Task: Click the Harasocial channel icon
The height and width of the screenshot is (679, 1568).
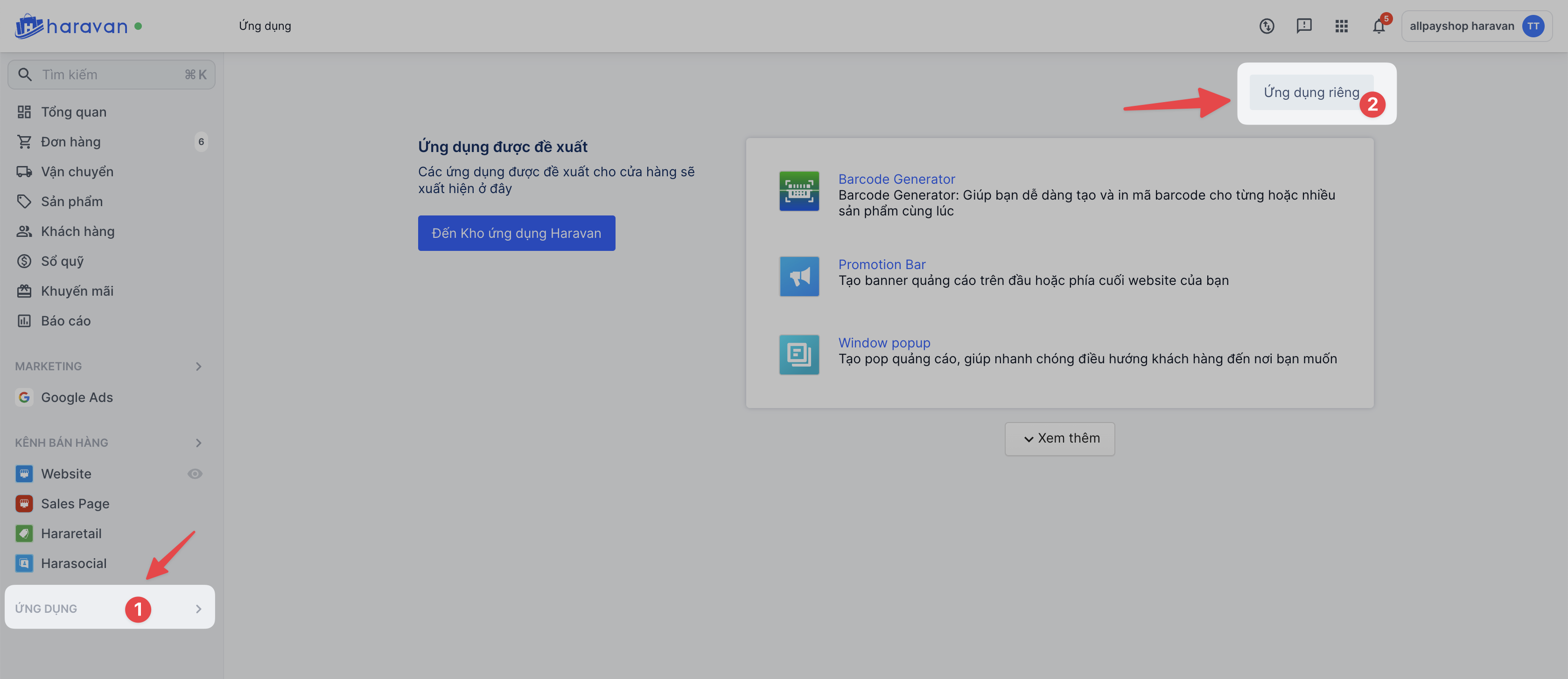Action: tap(24, 563)
